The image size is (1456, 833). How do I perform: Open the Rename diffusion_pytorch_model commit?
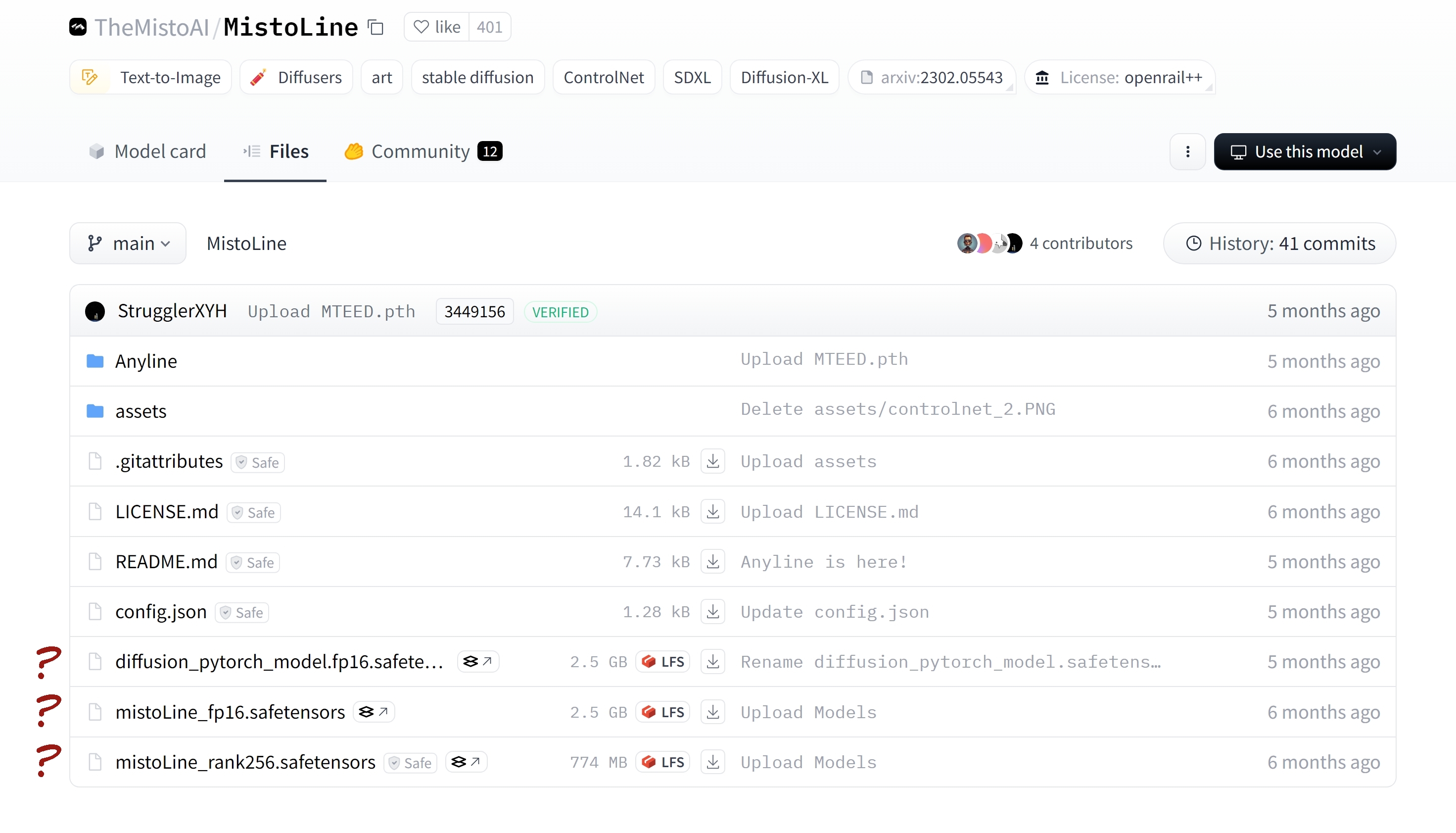point(950,662)
